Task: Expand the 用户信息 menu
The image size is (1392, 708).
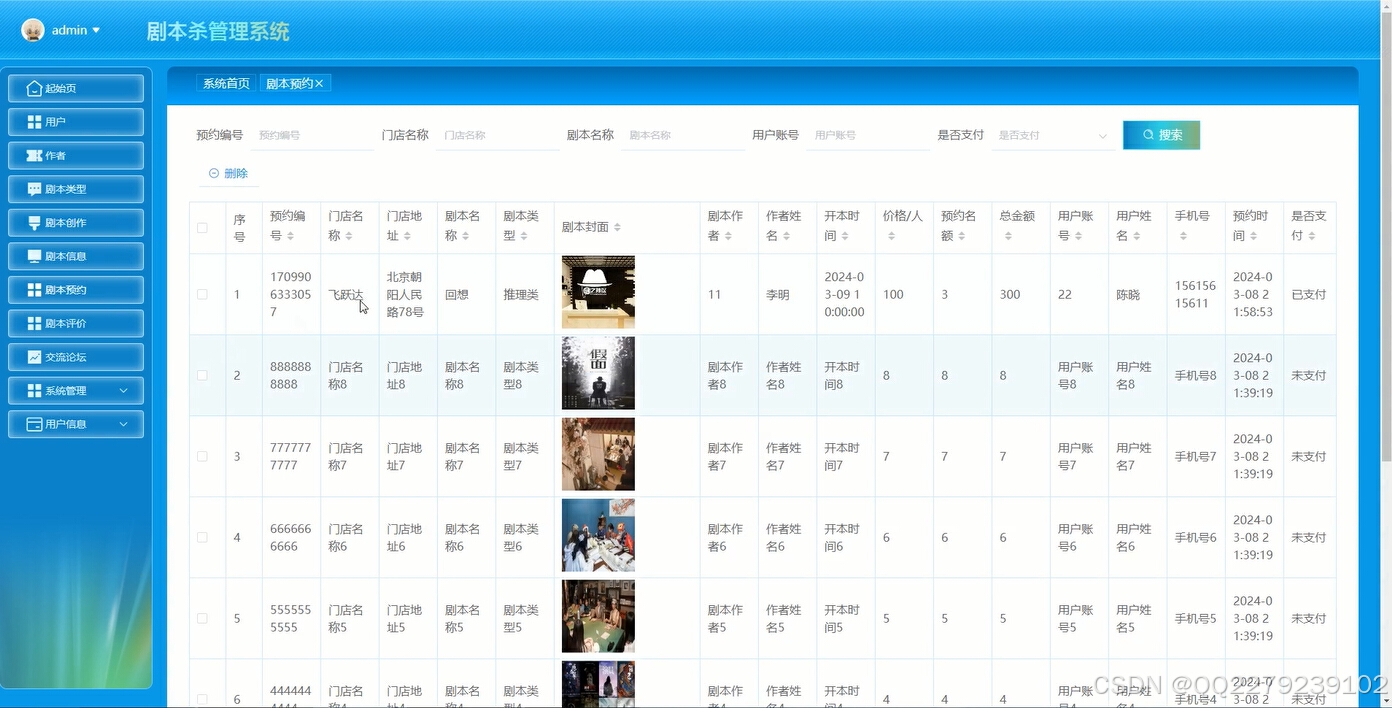Action: 75,423
